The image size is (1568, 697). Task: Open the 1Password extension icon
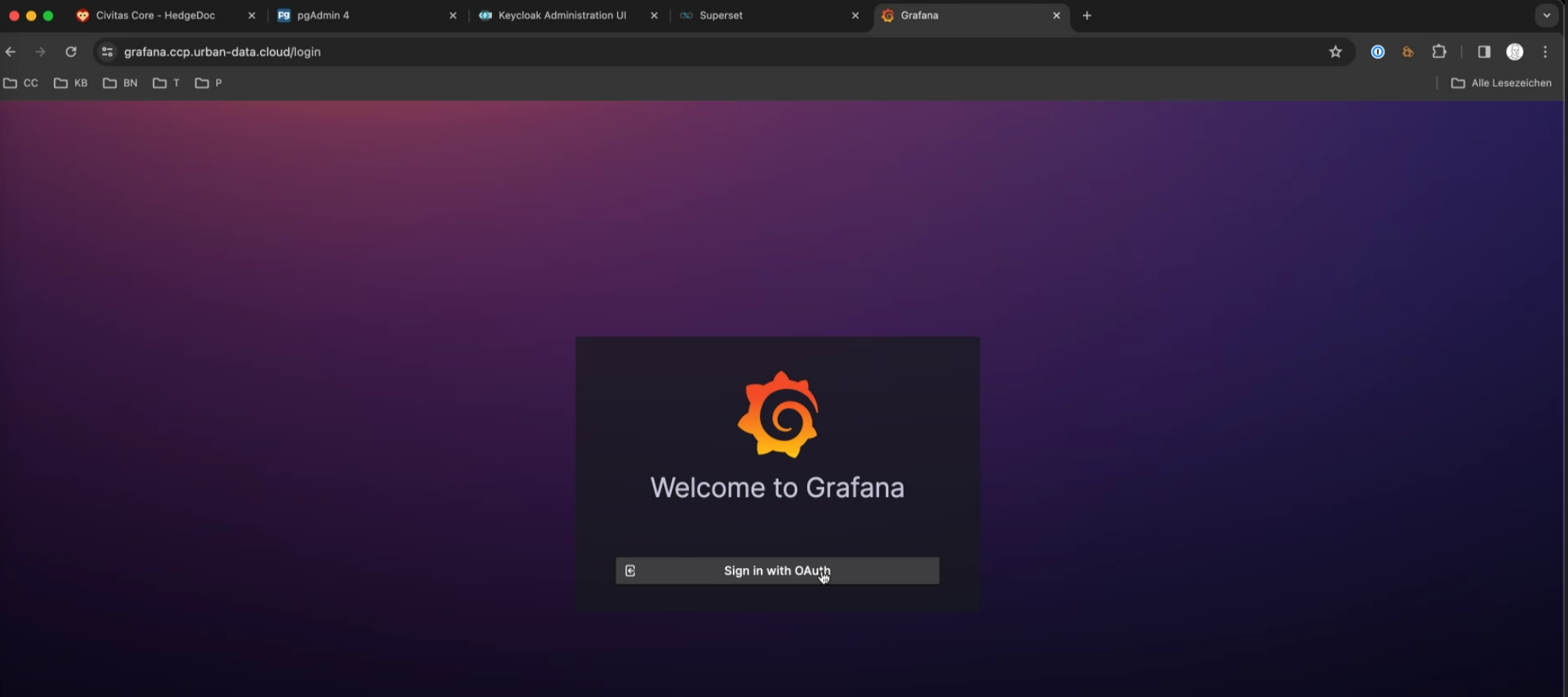tap(1377, 52)
